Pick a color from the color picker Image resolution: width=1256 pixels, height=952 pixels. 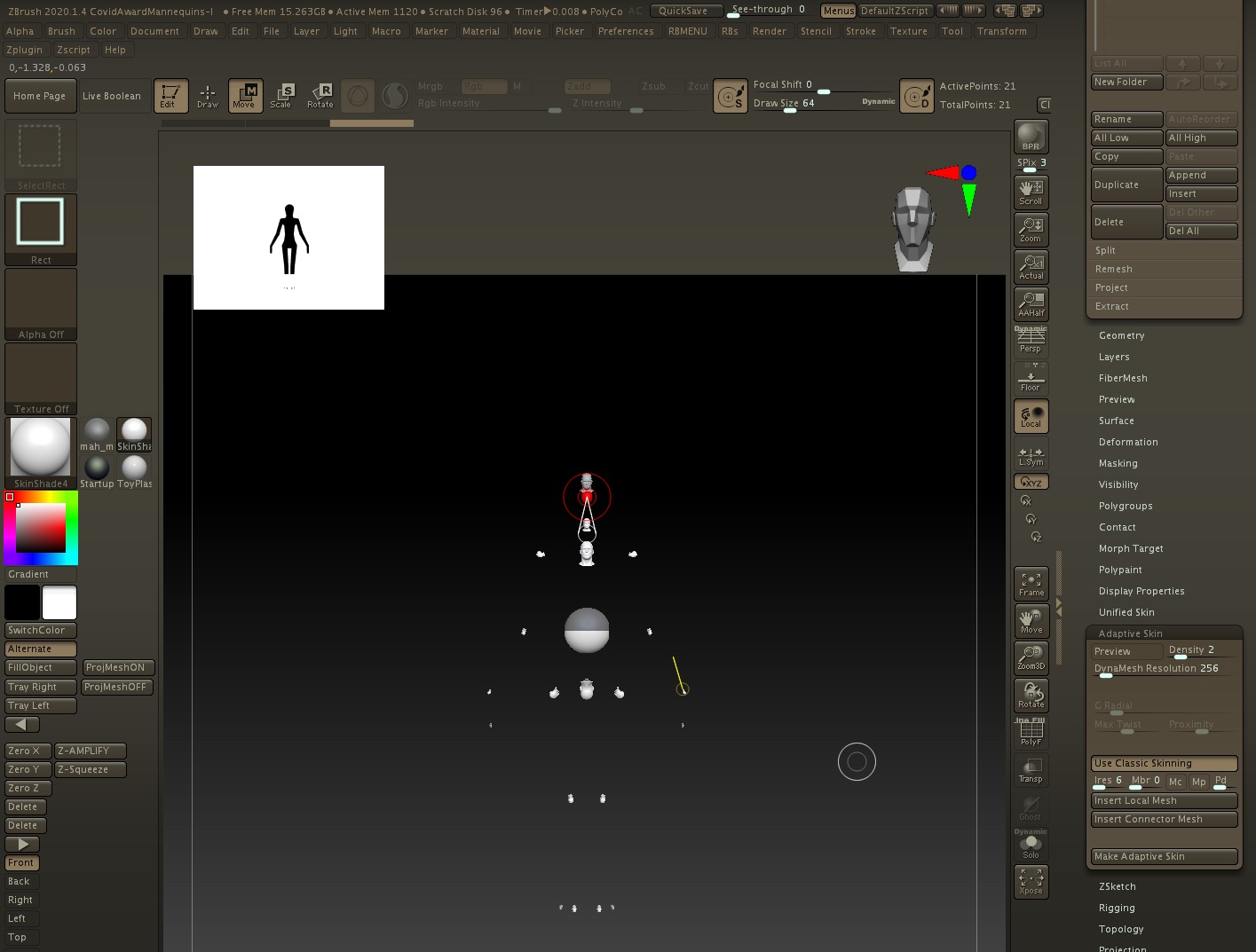tap(41, 527)
